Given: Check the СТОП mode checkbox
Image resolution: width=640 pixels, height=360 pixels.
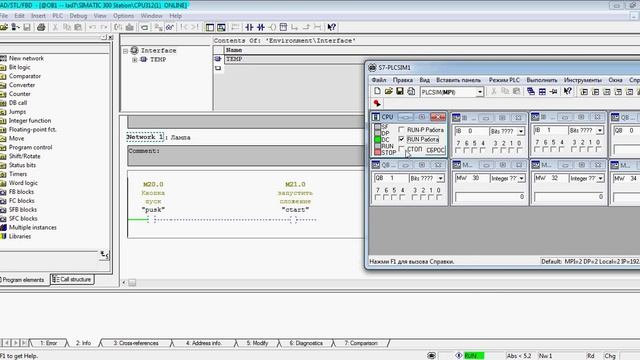Looking at the screenshot, I should (x=402, y=149).
